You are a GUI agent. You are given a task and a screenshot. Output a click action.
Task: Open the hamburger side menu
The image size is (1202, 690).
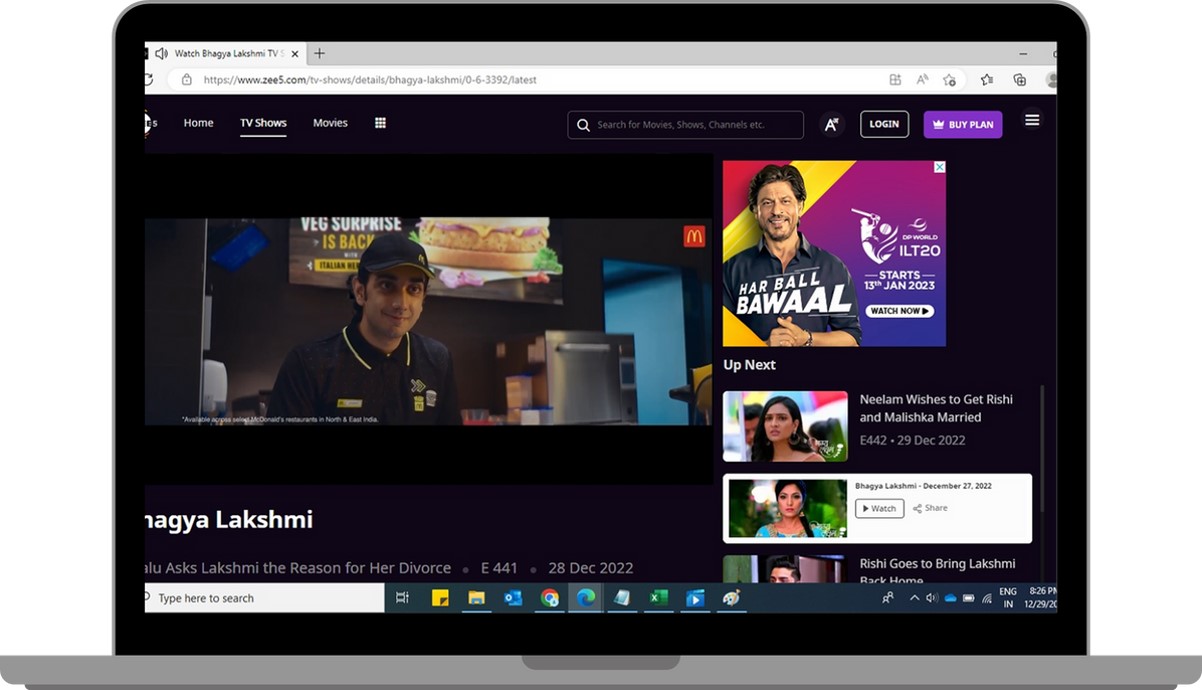[1032, 120]
